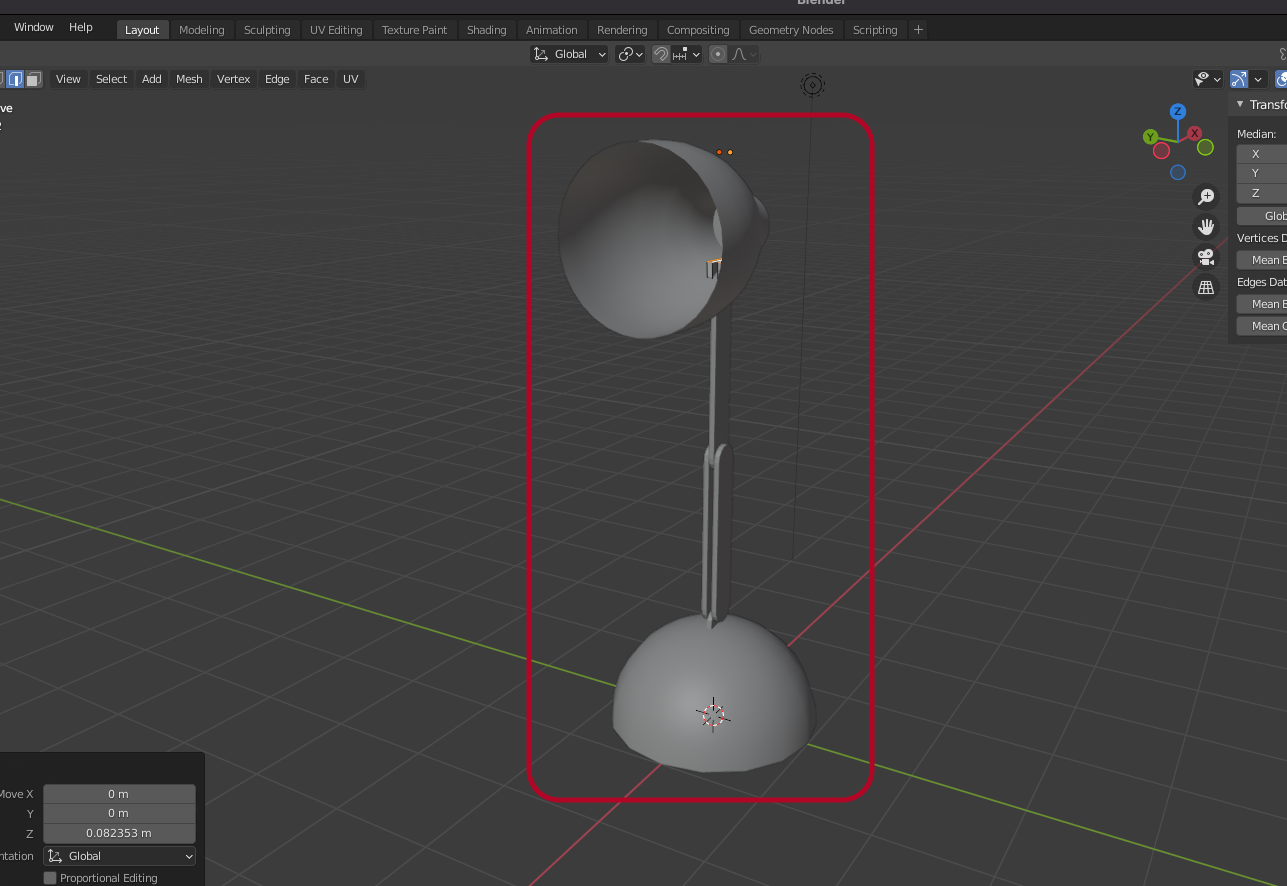Open the View menu in viewport header

(68, 79)
